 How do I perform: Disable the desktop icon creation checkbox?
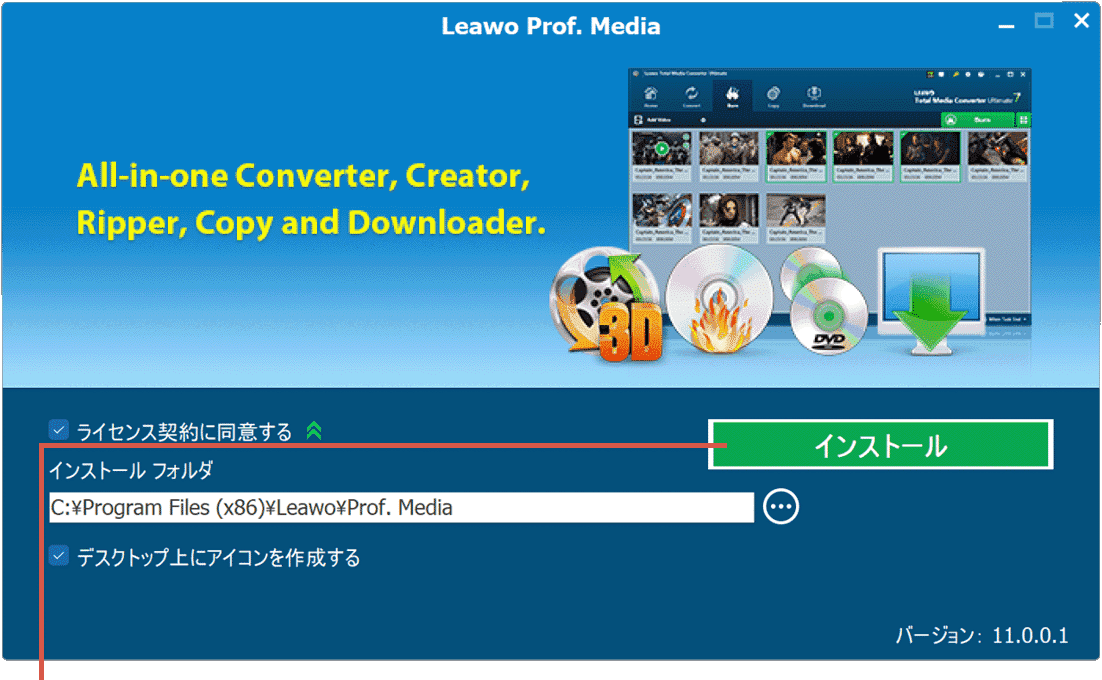(57, 558)
